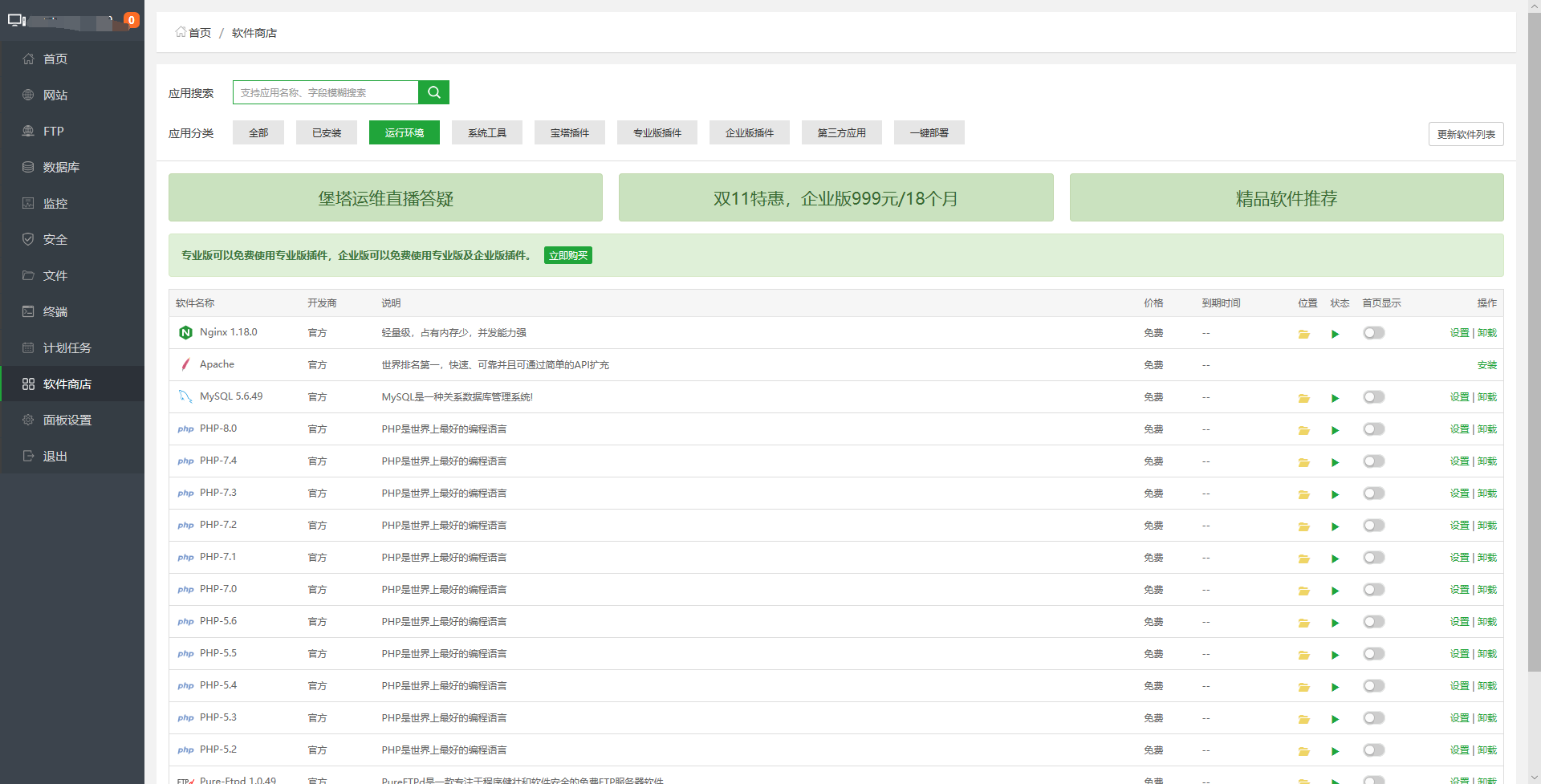Screen dimensions: 1541x784
Task: Select the 宝塔插件 category tab
Action: pos(570,132)
